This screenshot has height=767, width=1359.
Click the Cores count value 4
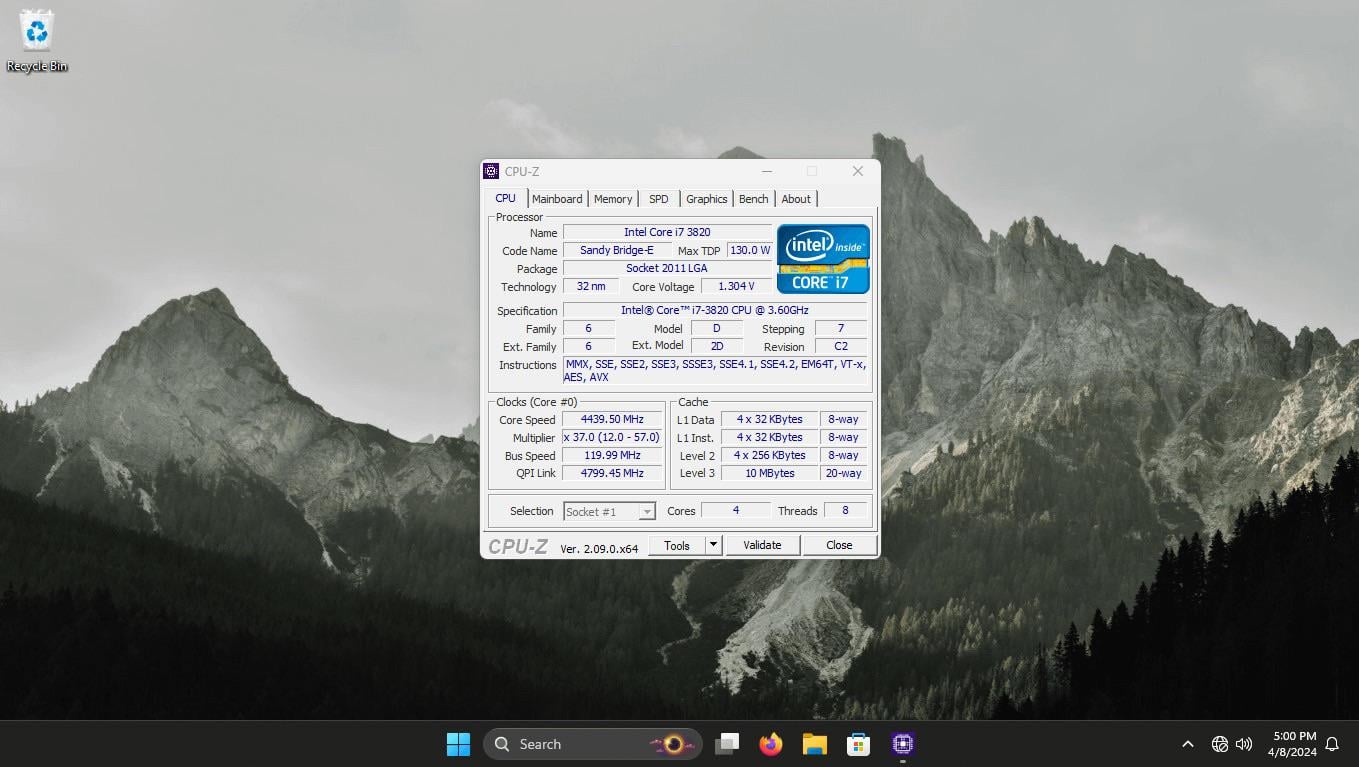coord(736,510)
